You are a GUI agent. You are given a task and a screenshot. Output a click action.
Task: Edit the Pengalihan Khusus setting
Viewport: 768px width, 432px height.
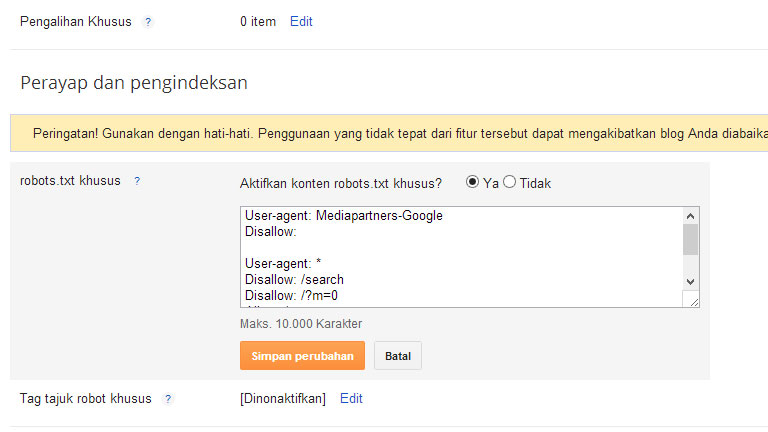coord(301,22)
